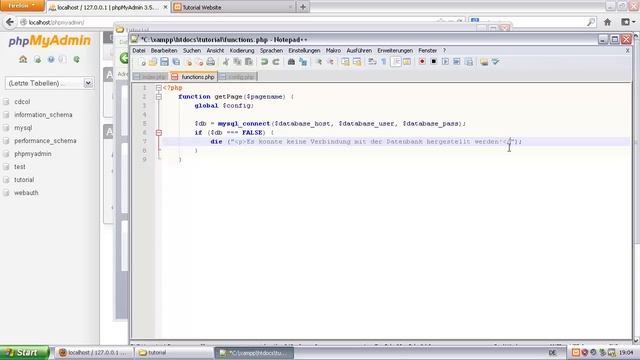
Task: Select the webauth database in sidebar
Action: coord(26,193)
